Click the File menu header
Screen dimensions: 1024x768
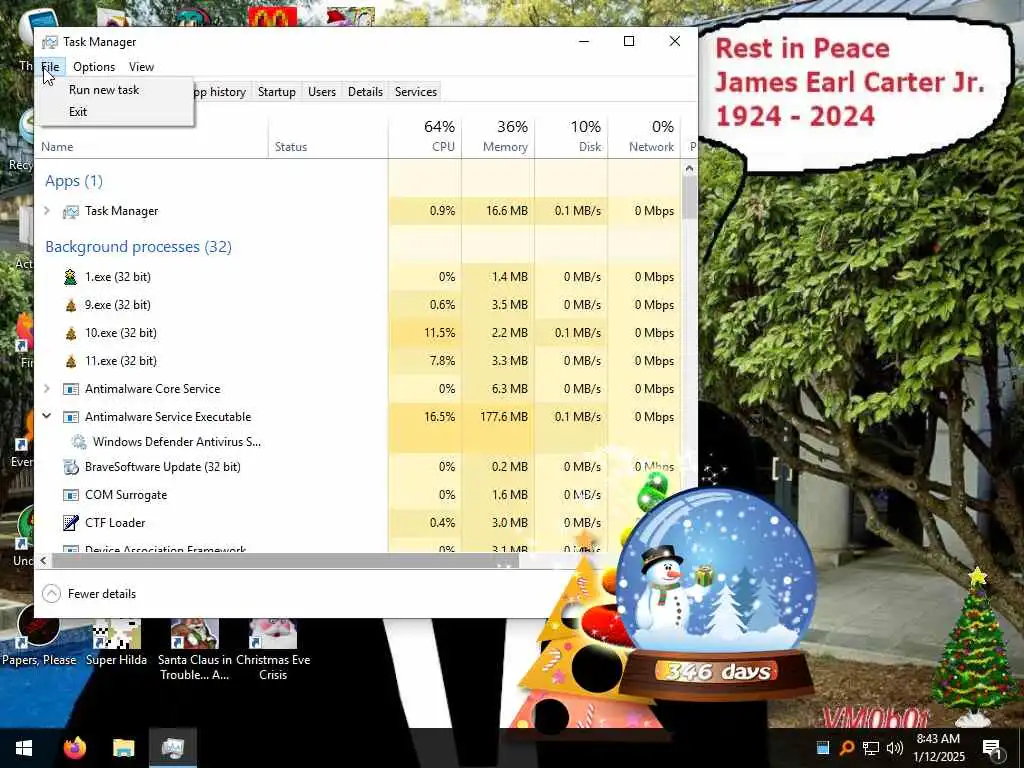click(50, 67)
